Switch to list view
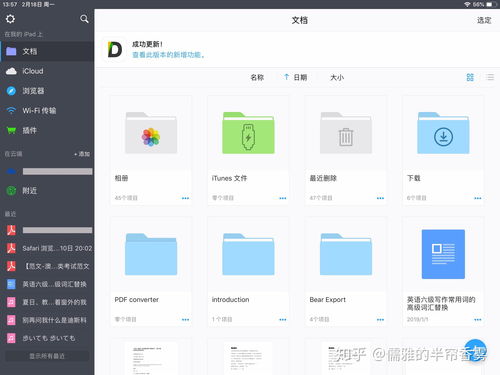This screenshot has height=375, width=500. (490, 77)
